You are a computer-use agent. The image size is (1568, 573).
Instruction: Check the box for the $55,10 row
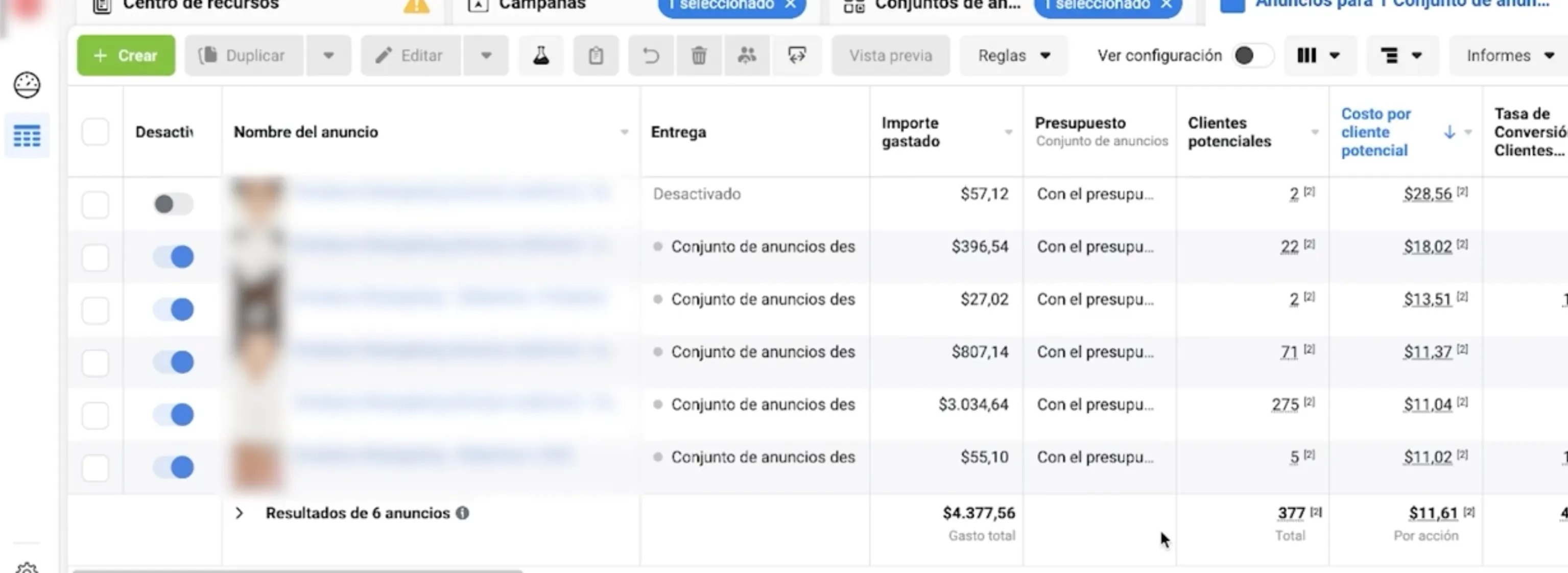pos(96,468)
